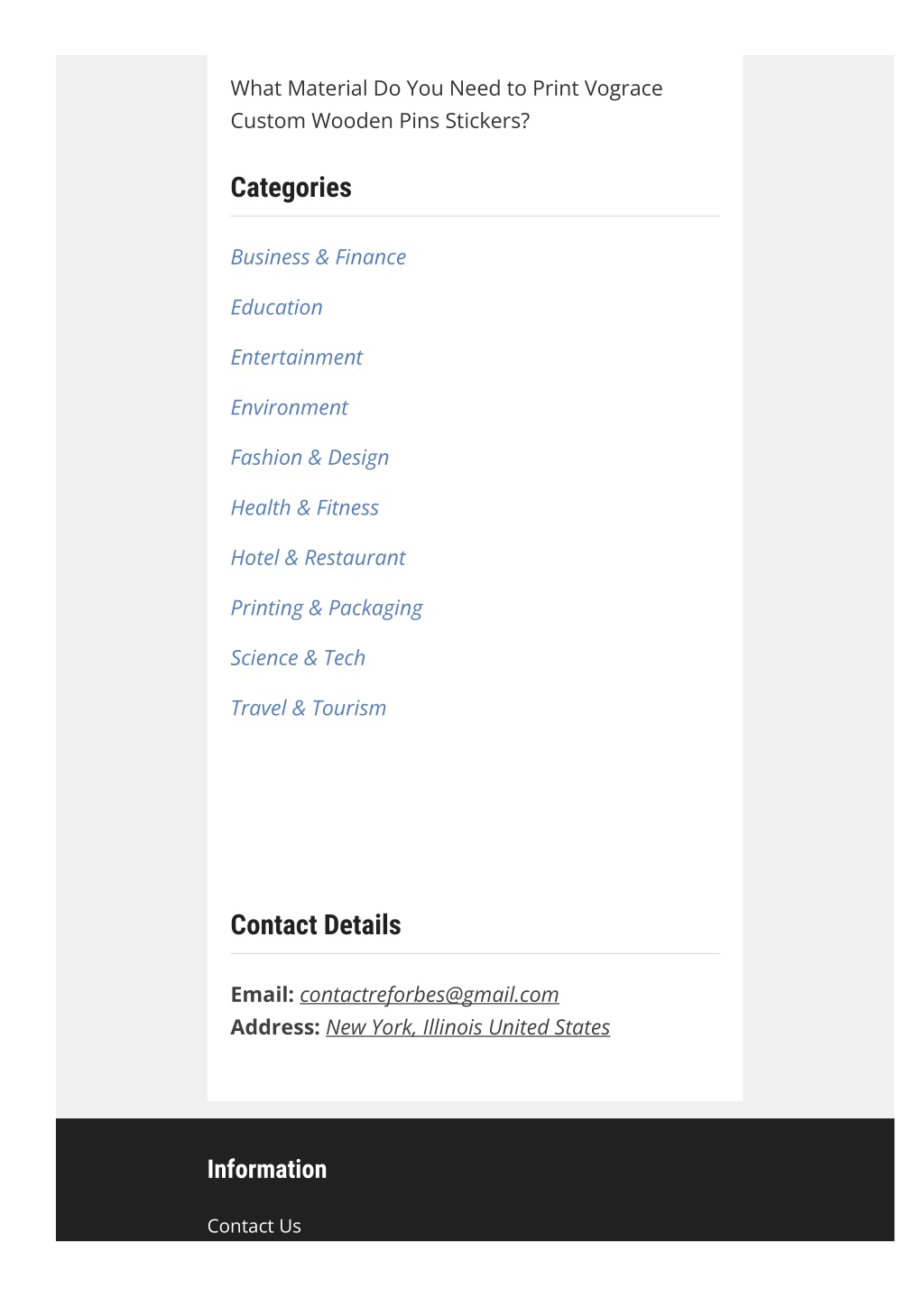Browse the Fashion & Design category
The width and height of the screenshot is (924, 1308).
click(310, 458)
